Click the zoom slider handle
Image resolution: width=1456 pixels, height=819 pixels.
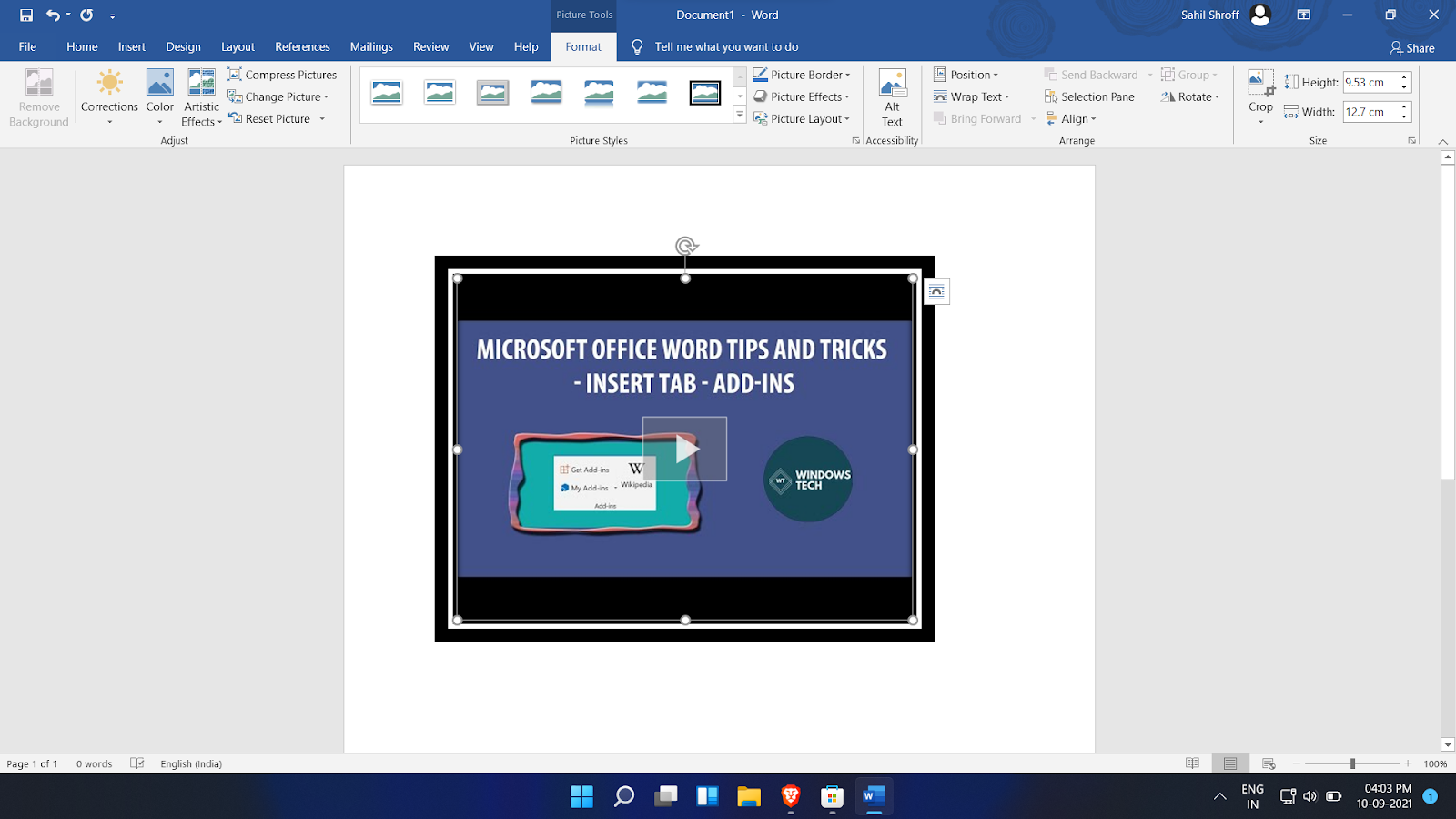(x=1352, y=763)
